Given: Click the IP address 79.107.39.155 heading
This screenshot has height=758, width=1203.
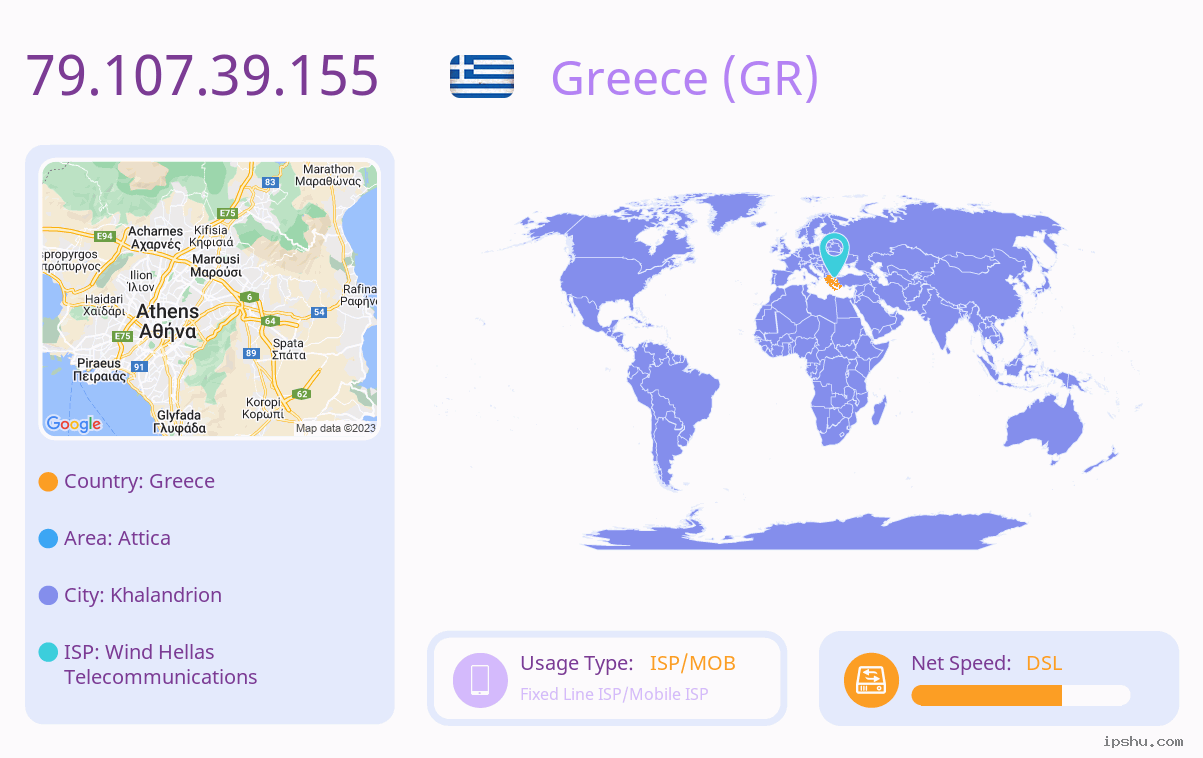Looking at the screenshot, I should [x=202, y=75].
